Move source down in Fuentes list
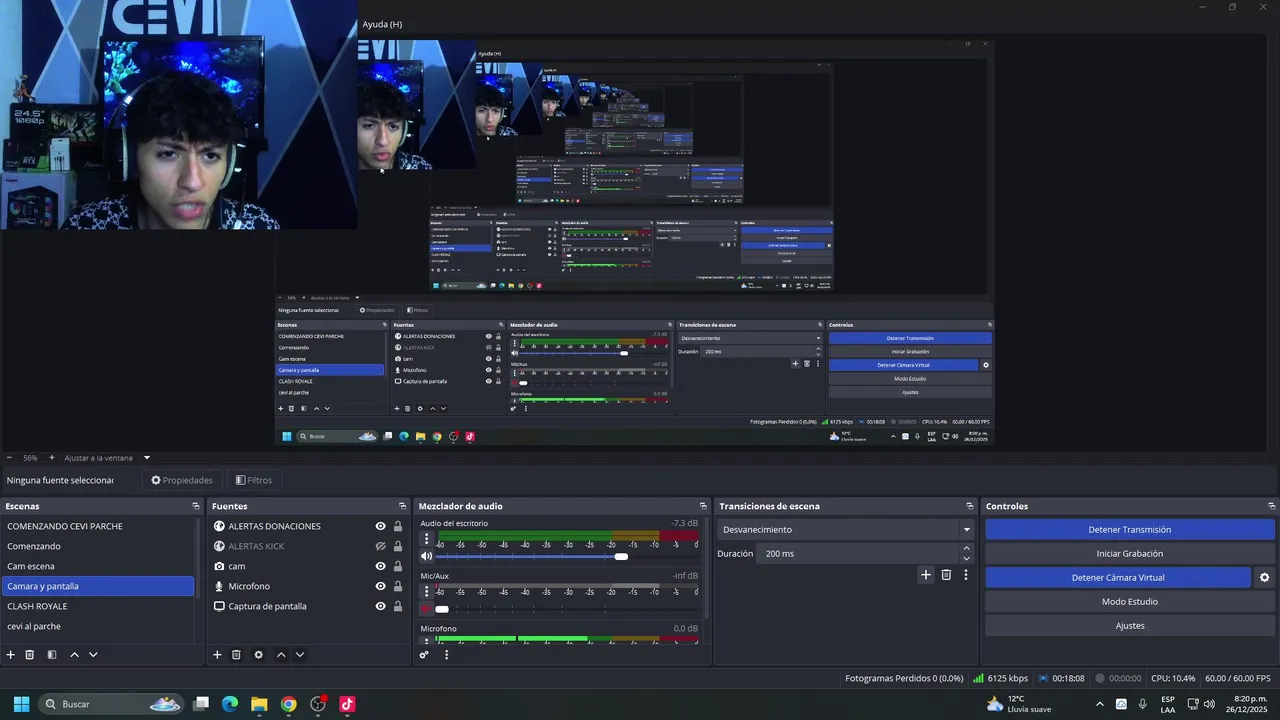 tap(300, 655)
